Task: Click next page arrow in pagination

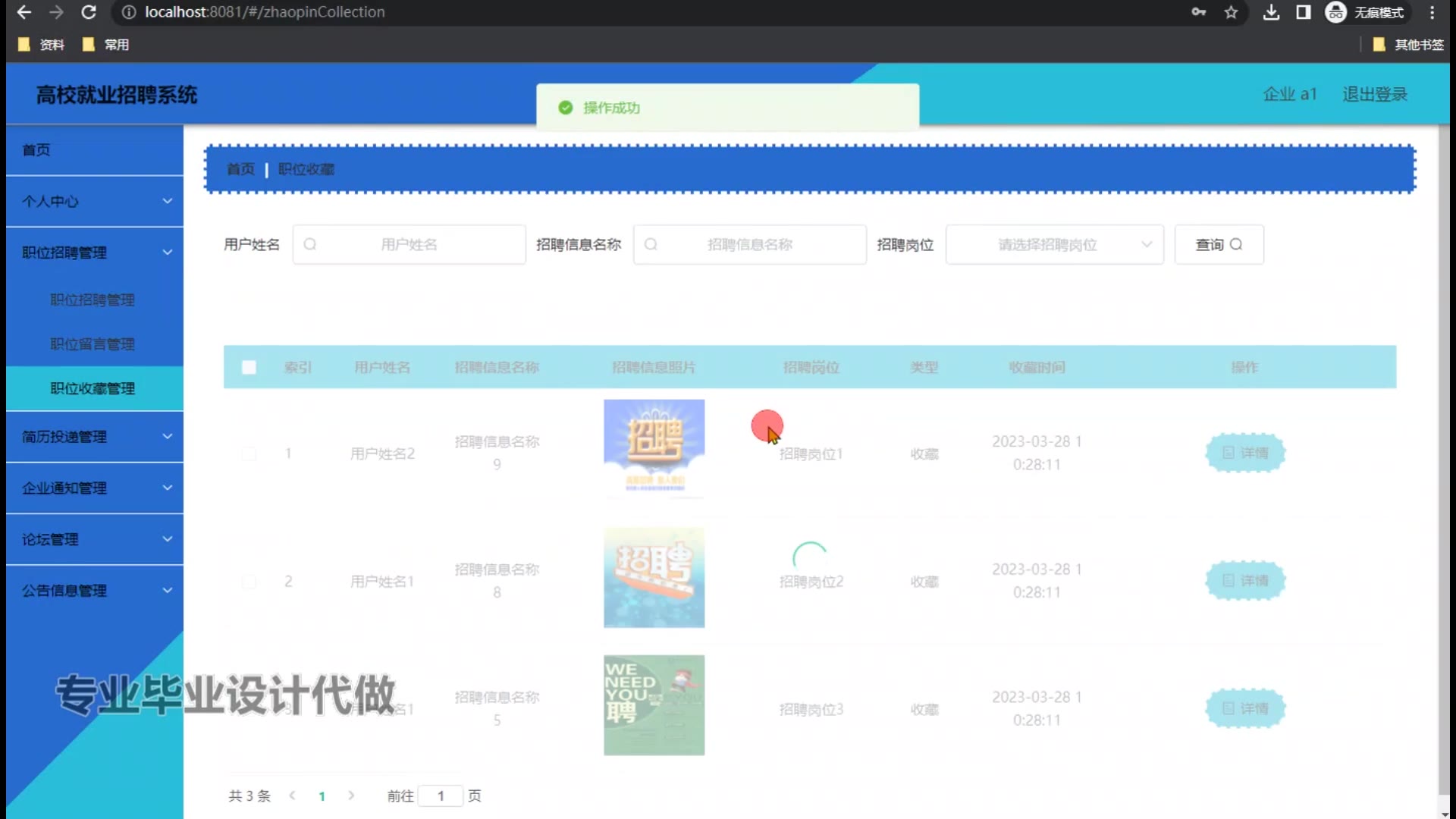Action: (351, 795)
